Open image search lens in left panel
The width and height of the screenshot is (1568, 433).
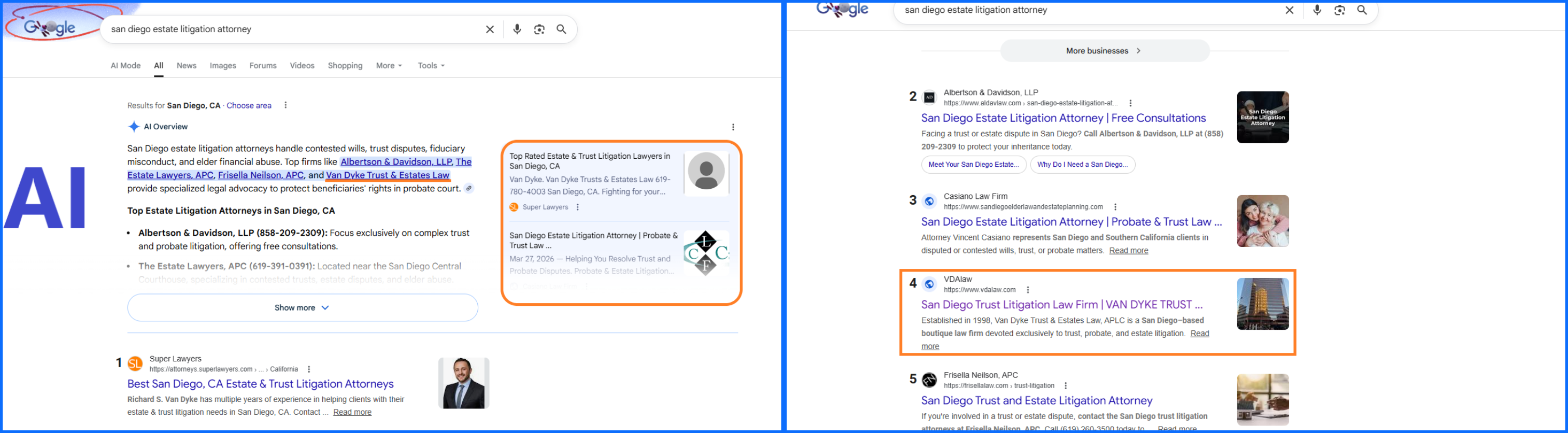click(539, 29)
